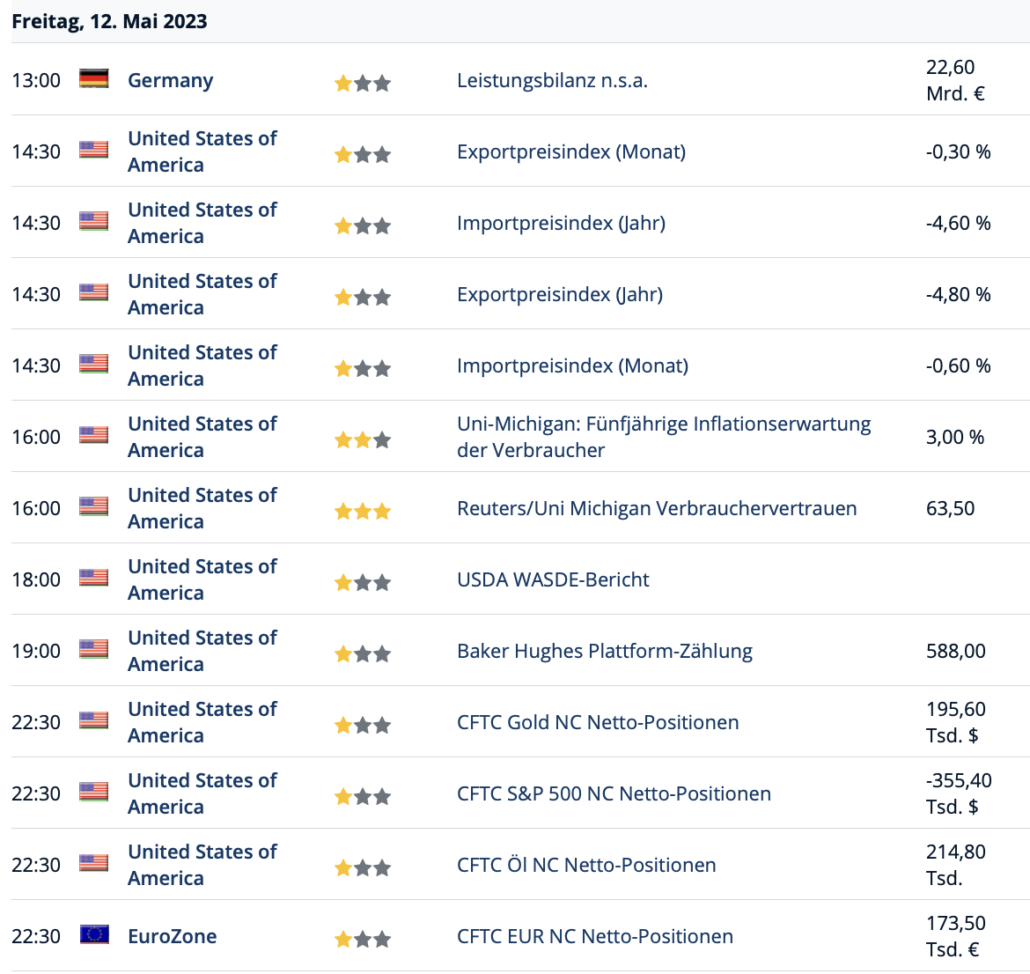Click the star rating for Leistungsbilanz n.s.a.
The width and height of the screenshot is (1030, 974).
coord(363,83)
